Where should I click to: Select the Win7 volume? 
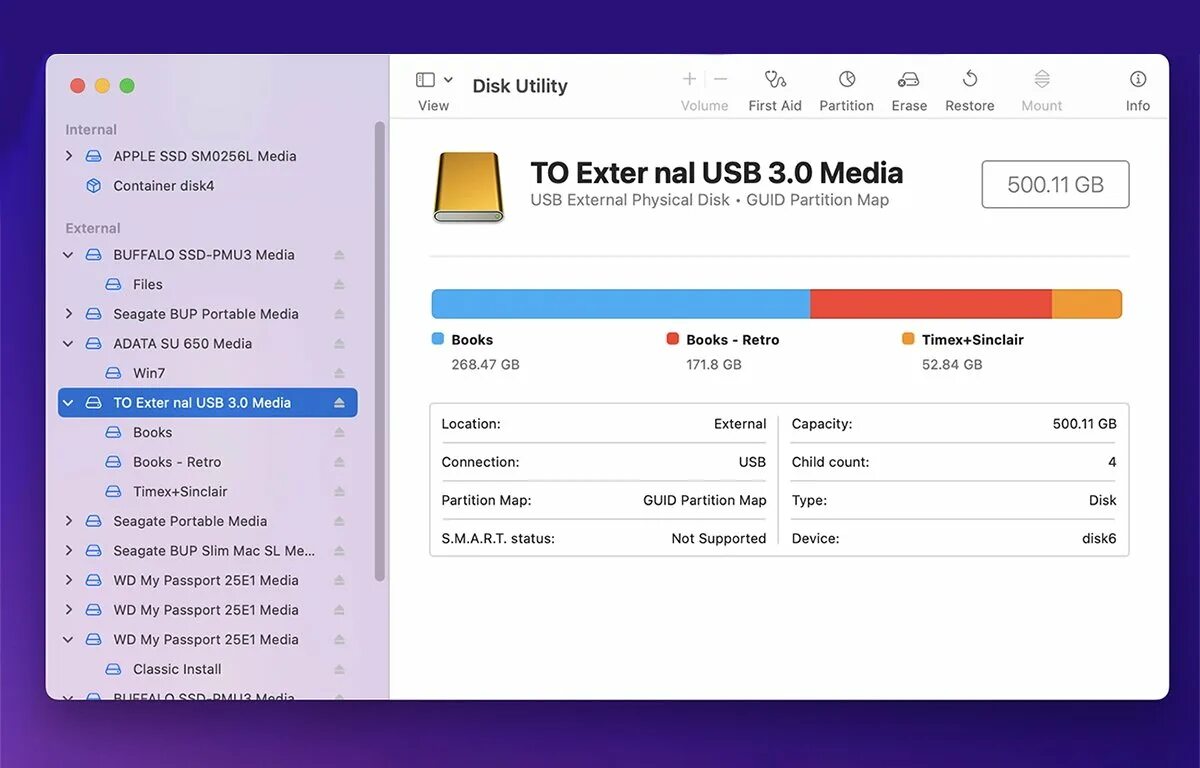pyautogui.click(x=207, y=373)
